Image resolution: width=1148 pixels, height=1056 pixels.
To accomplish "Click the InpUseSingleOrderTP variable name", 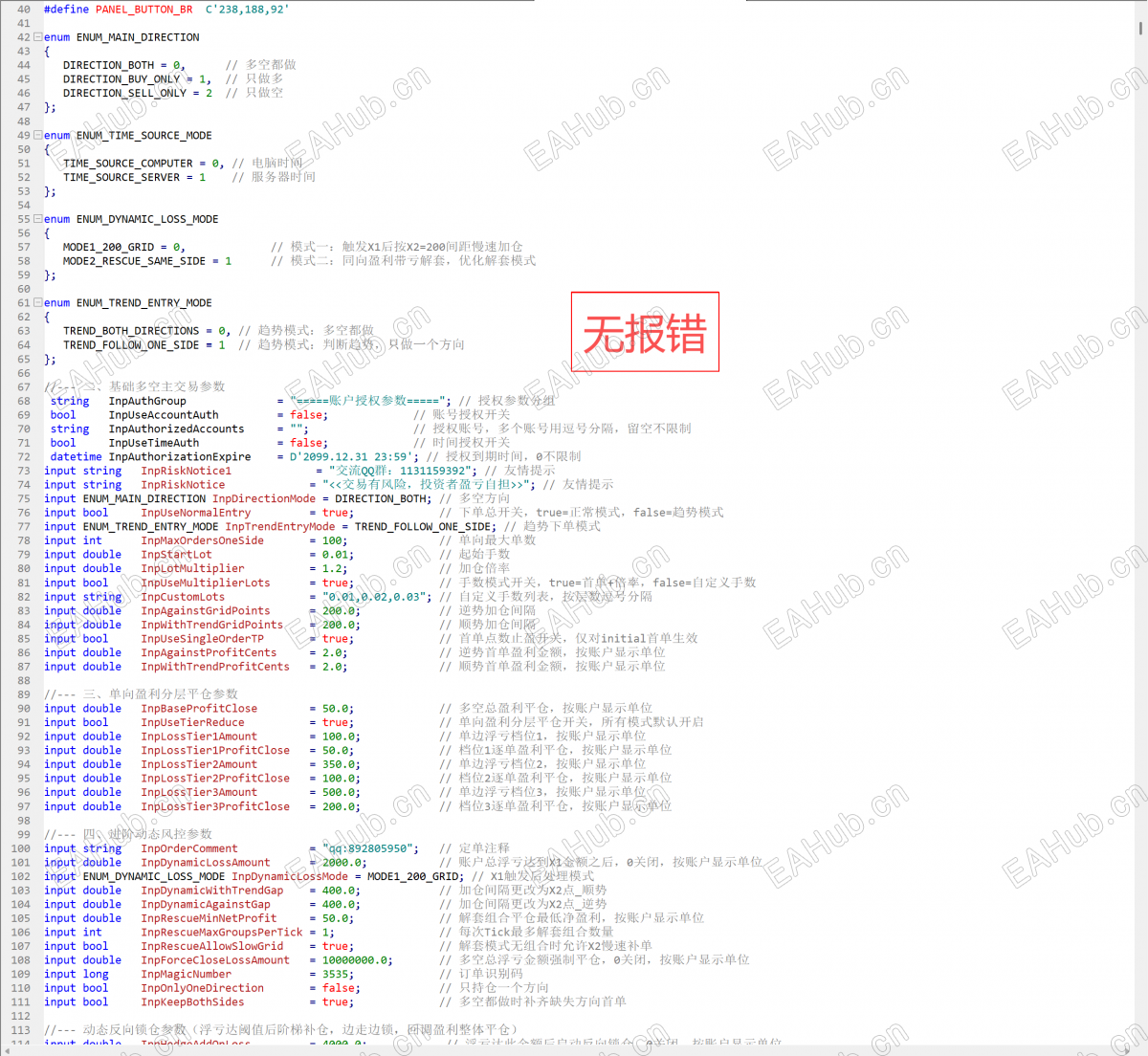I will click(202, 639).
